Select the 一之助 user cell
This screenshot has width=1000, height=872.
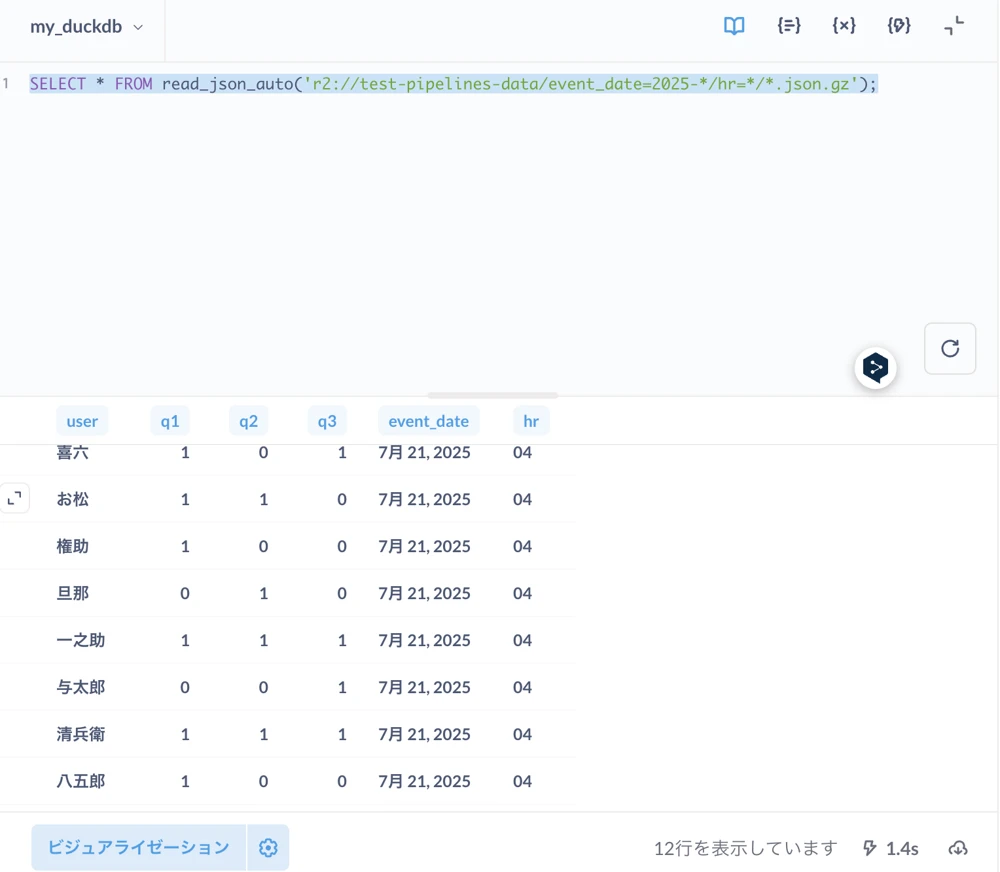[81, 640]
